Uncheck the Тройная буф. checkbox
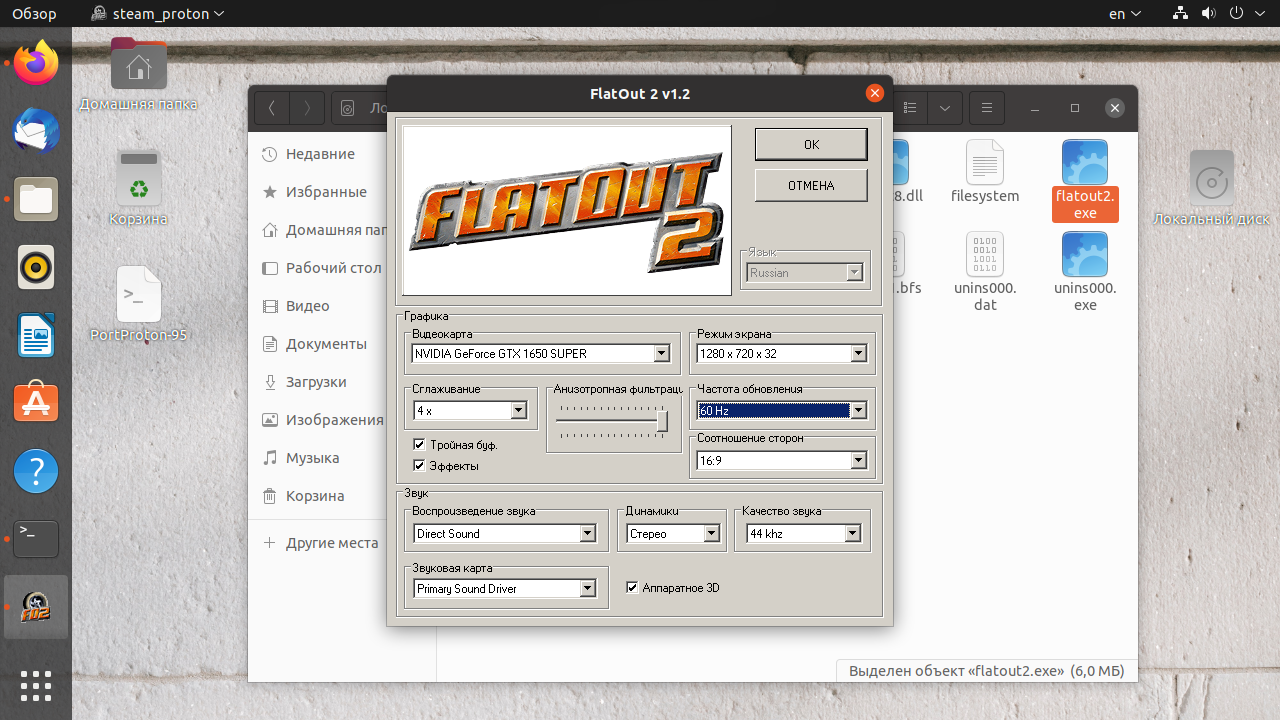Screen dimensions: 1280x720 419,444
